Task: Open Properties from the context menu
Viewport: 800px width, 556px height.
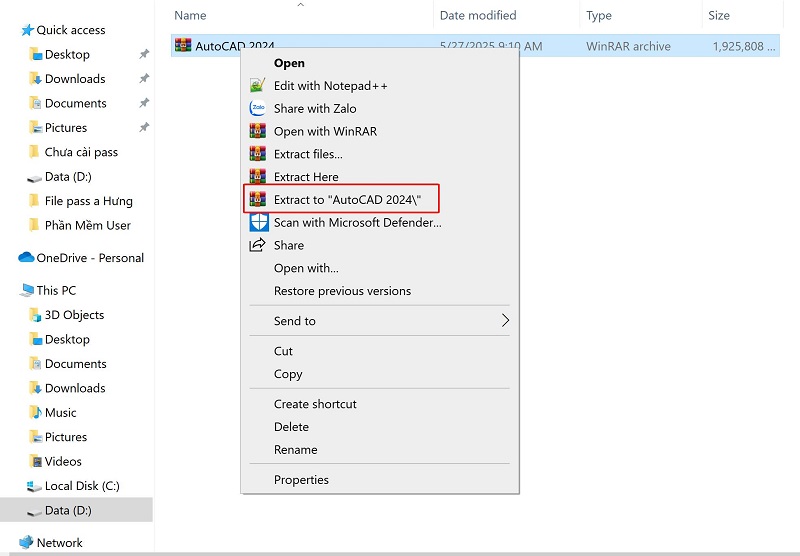Action: pos(301,479)
